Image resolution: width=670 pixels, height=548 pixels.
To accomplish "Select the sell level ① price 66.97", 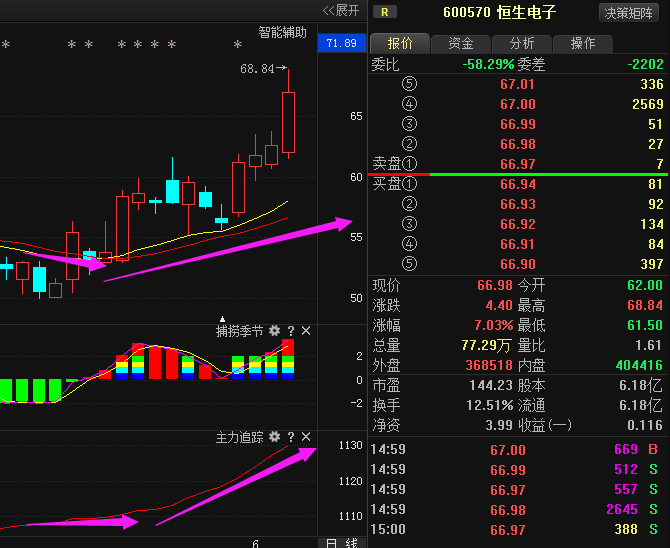I will [x=517, y=163].
